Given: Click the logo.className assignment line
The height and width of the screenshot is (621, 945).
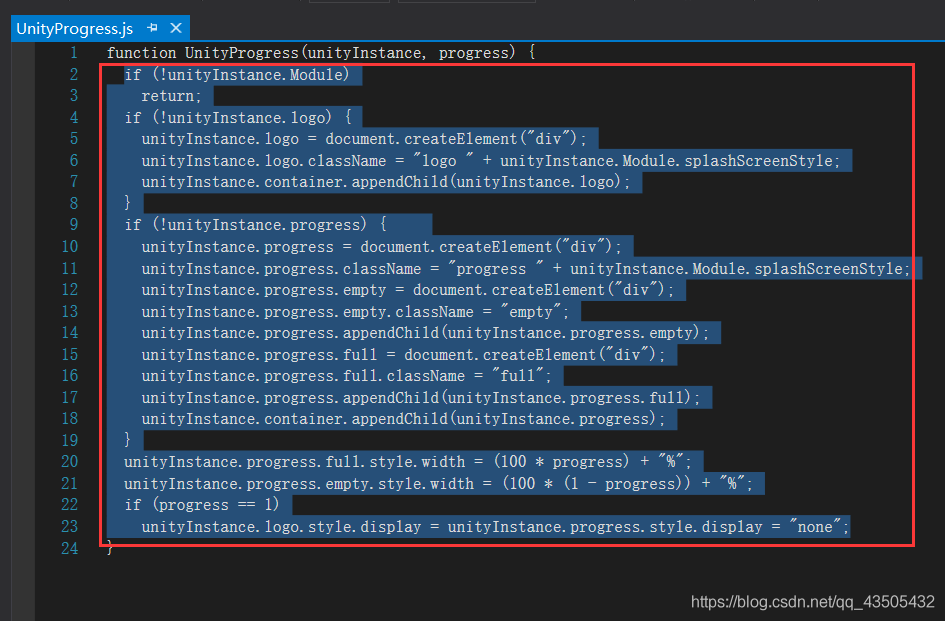Looking at the screenshot, I should (491, 161).
